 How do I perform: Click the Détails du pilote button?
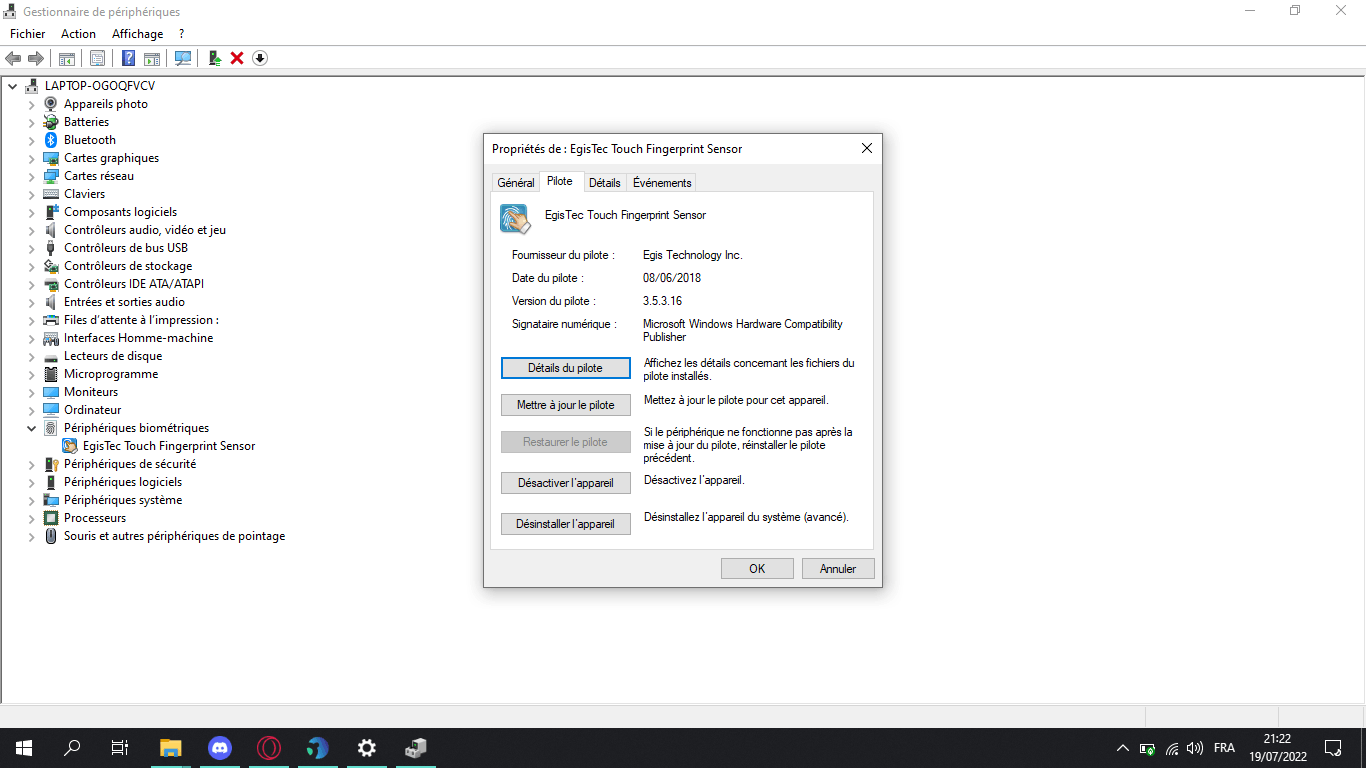point(566,368)
